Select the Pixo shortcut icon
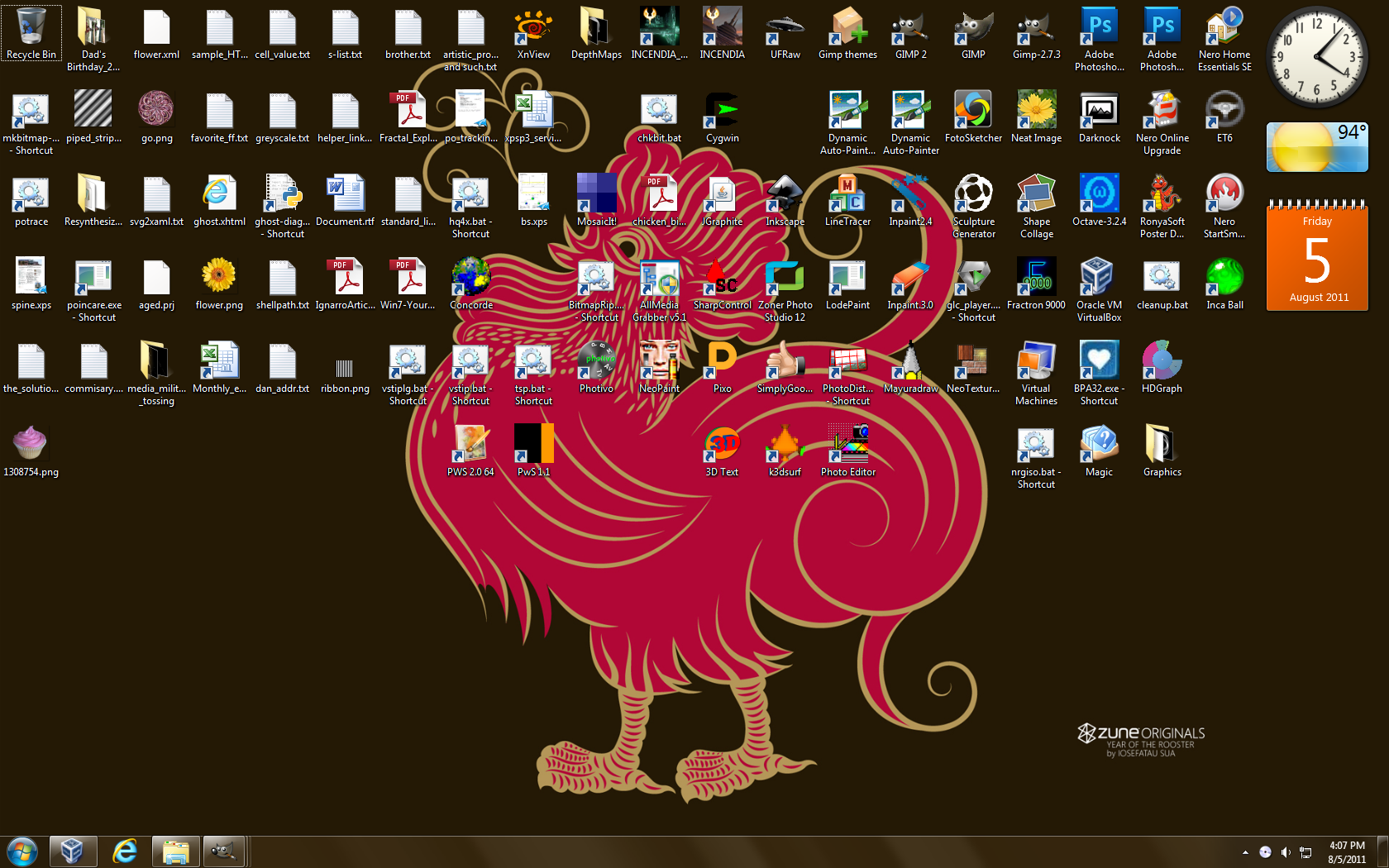The image size is (1389, 868). (722, 367)
